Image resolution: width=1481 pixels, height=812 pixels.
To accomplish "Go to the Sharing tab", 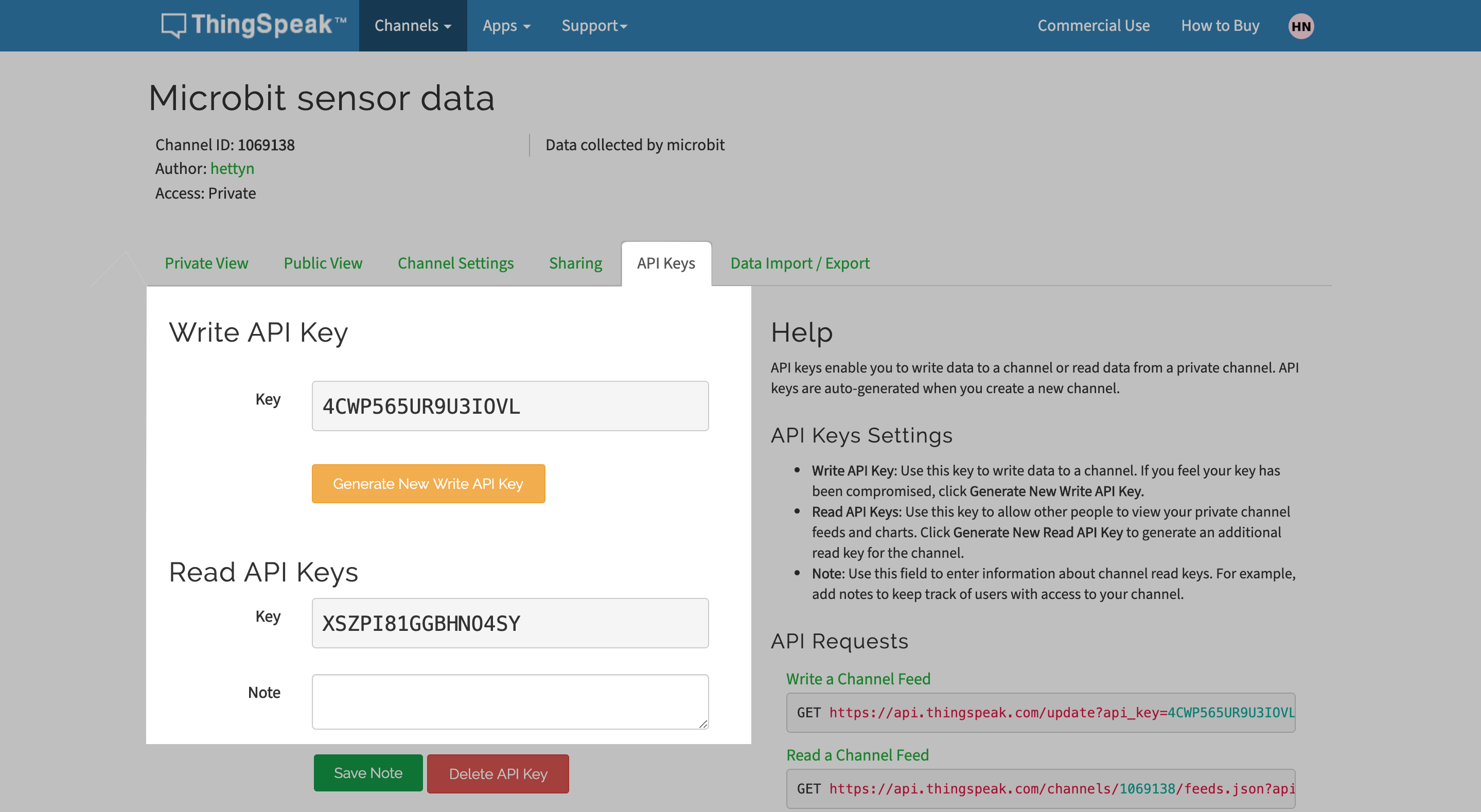I will click(x=575, y=263).
